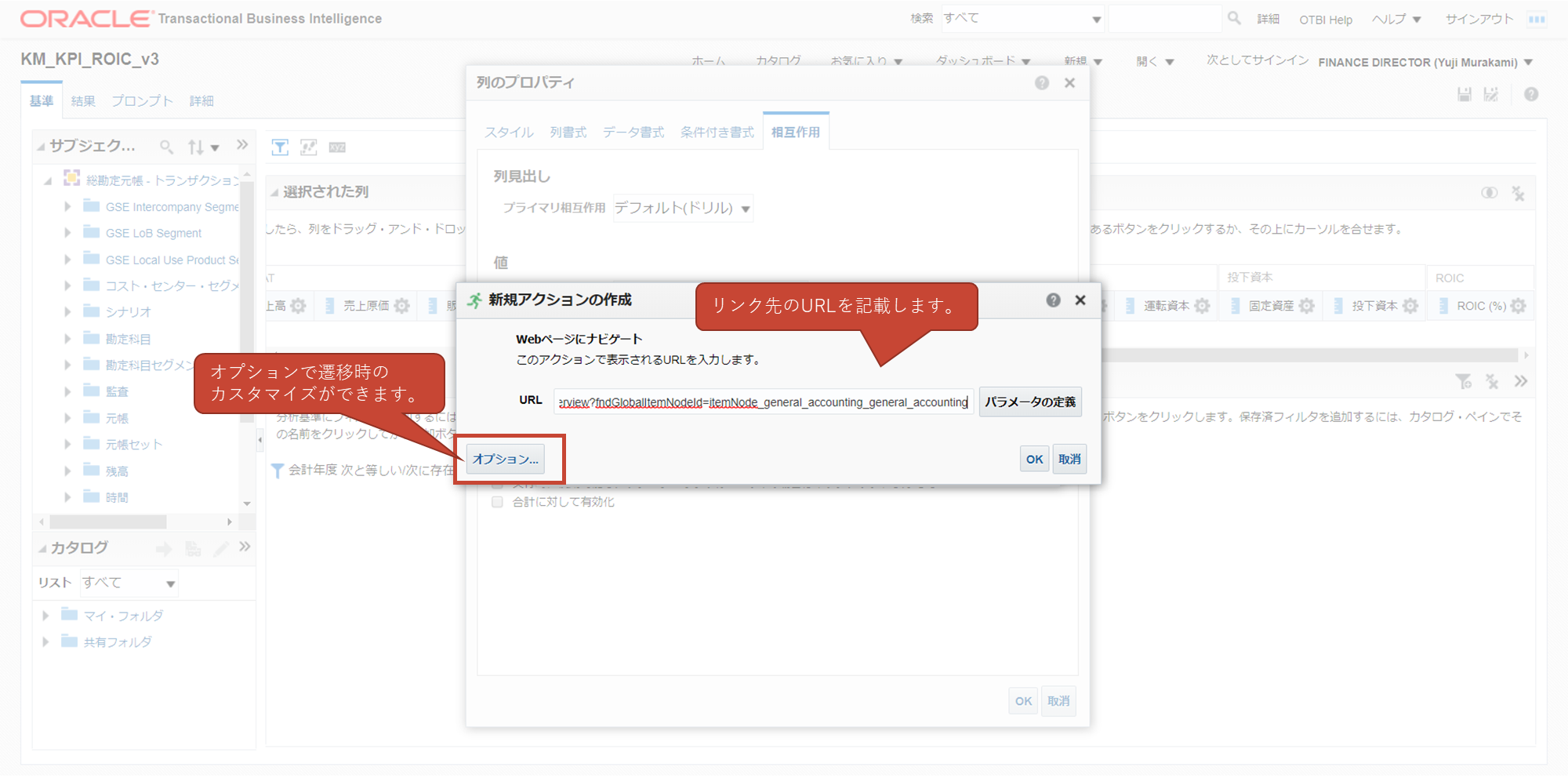Expand 勘定科目 folder
The image size is (1568, 778).
coord(67,338)
